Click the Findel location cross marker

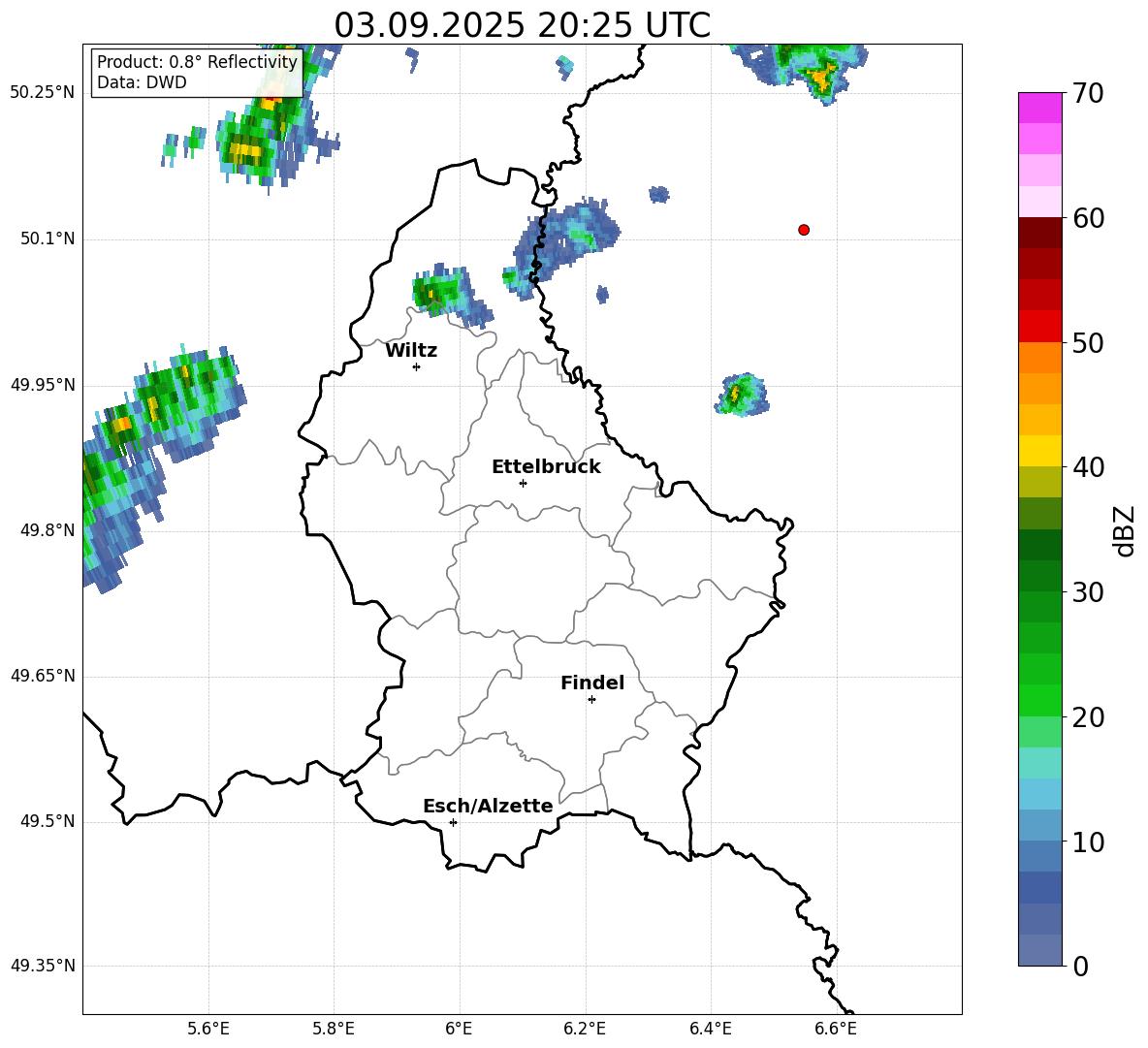point(591,700)
